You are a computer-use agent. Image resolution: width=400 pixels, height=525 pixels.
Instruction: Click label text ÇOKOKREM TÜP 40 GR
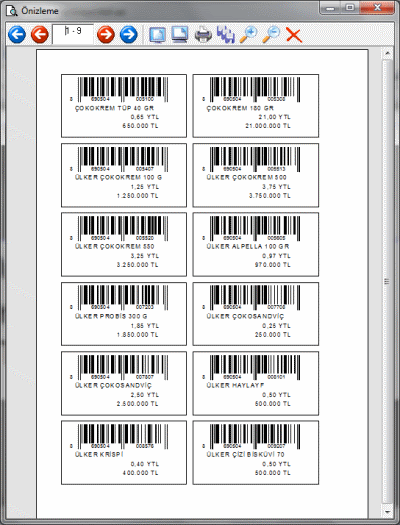114,108
